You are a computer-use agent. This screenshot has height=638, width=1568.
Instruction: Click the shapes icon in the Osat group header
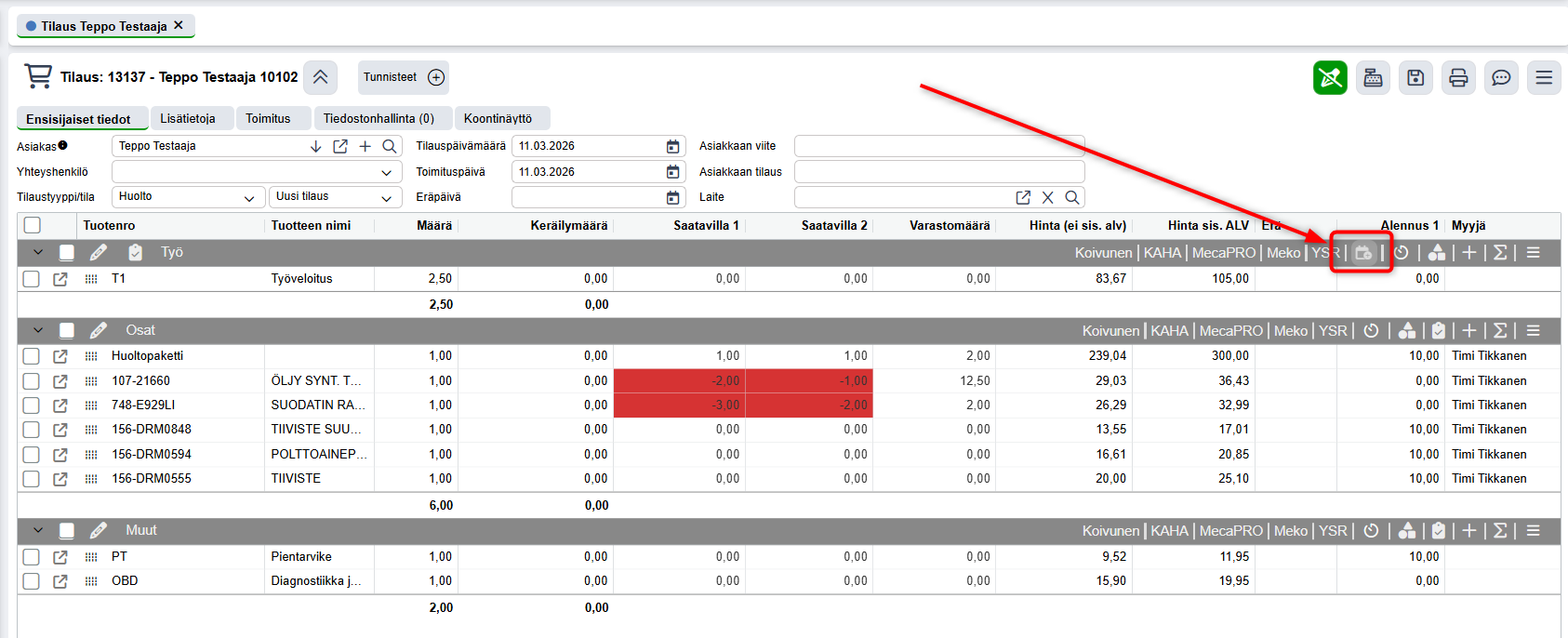[x=1407, y=330]
